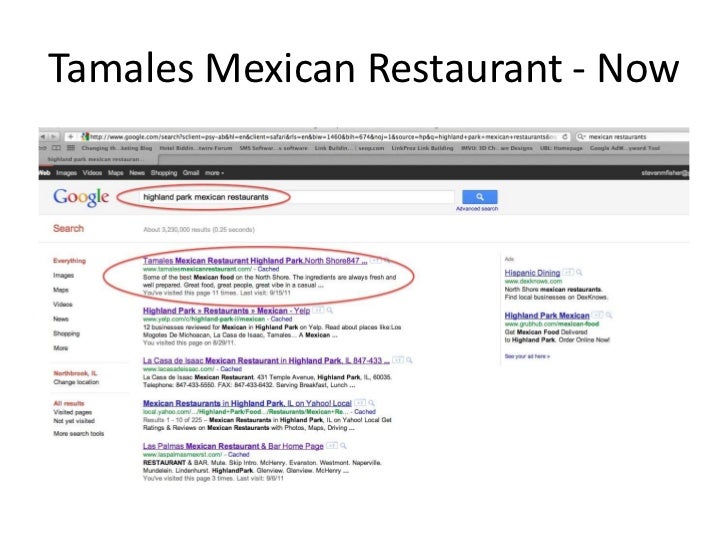Click preview magnifier beside La Casa de Isaac result

click(x=409, y=360)
